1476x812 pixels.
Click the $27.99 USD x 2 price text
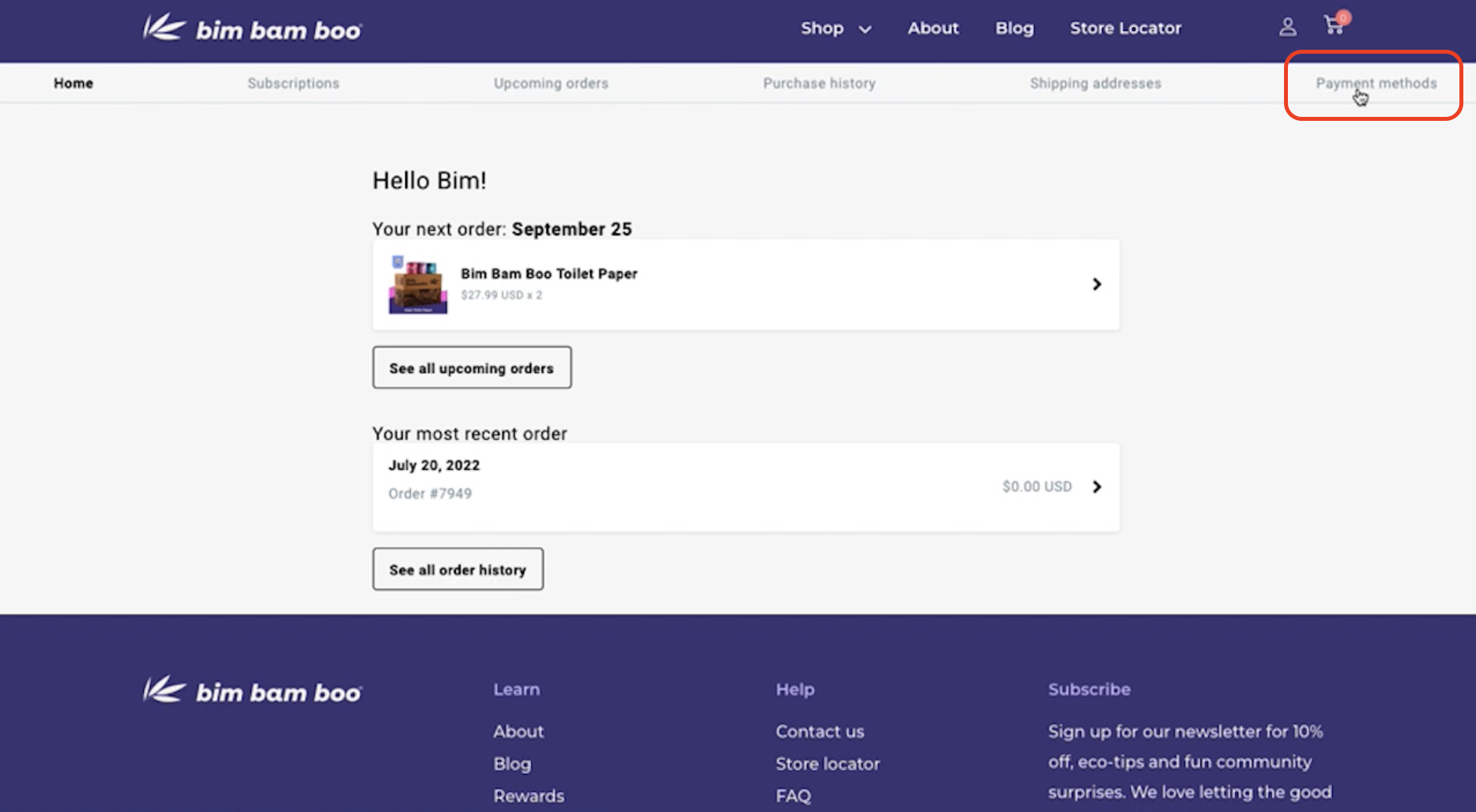502,295
